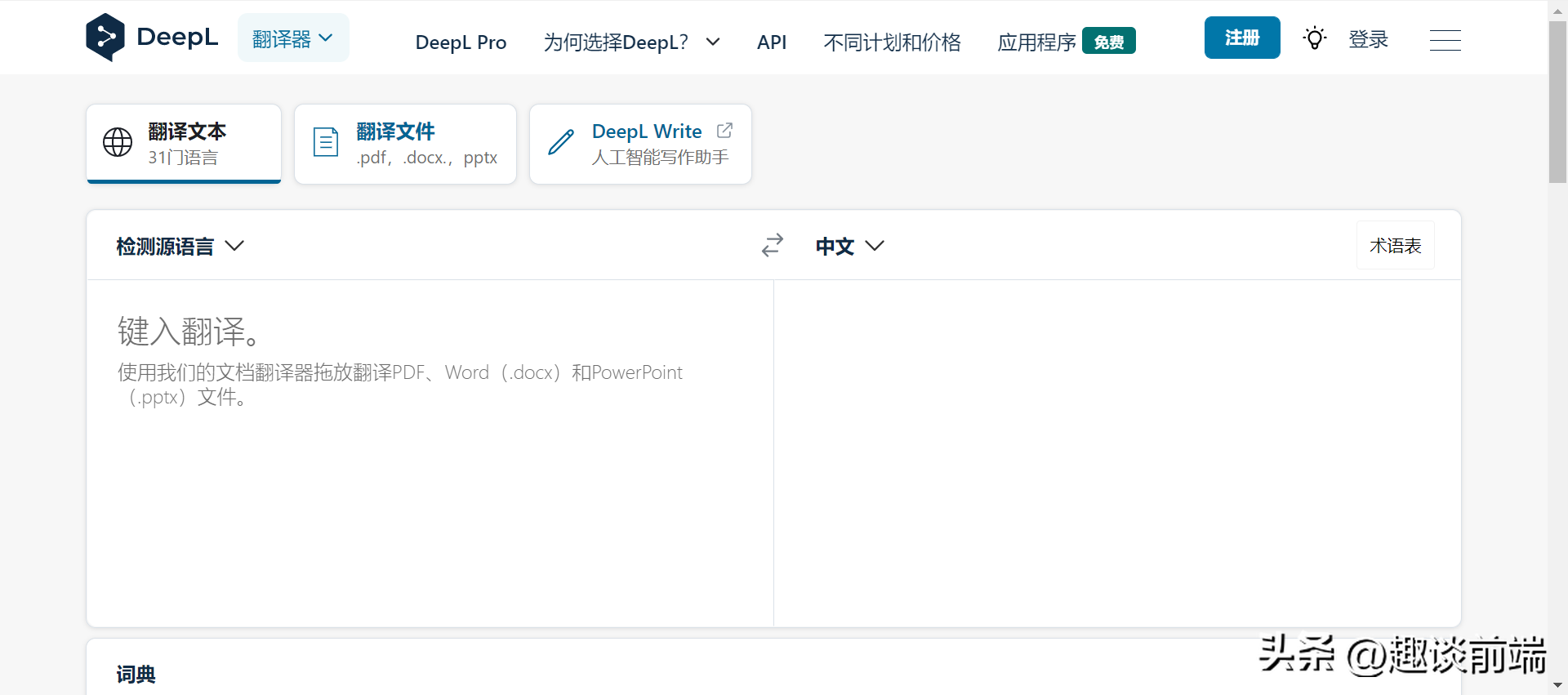The image size is (1568, 695).
Task: Click the pencil icon for DeepL Write
Action: tap(561, 142)
